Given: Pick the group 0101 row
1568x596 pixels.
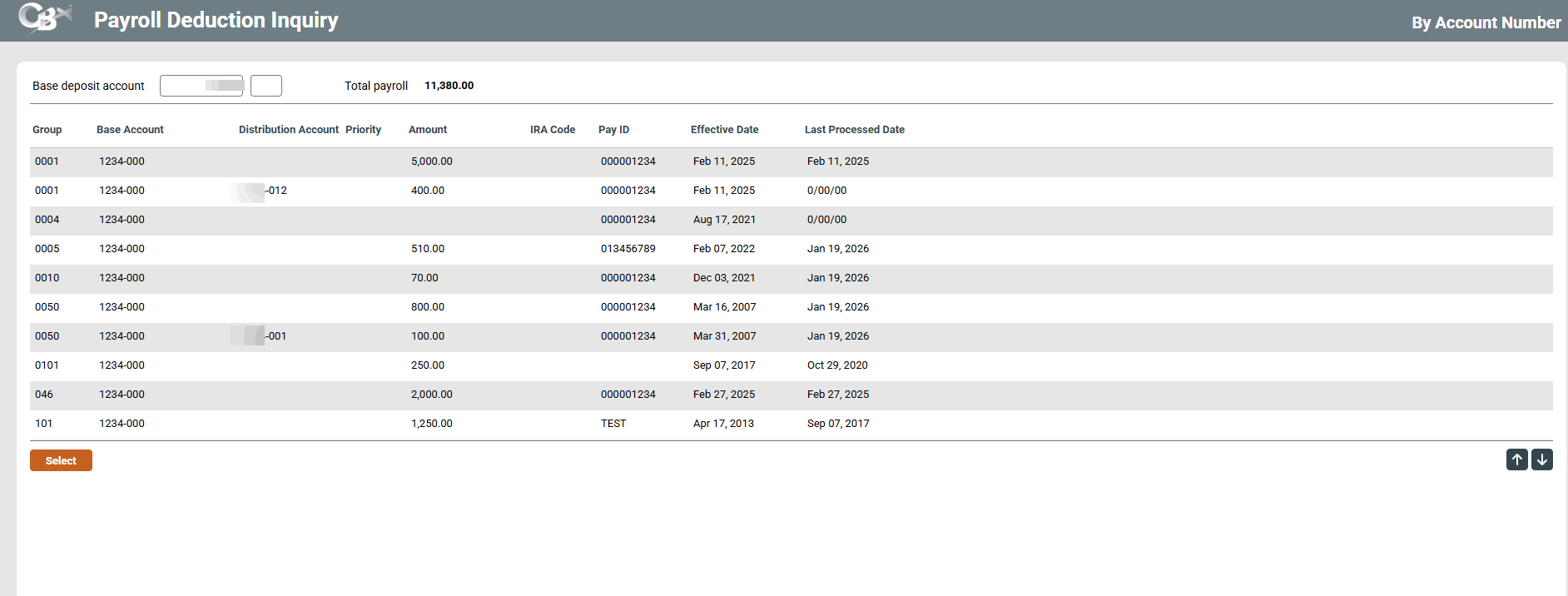Looking at the screenshot, I should pyautogui.click(x=47, y=365).
